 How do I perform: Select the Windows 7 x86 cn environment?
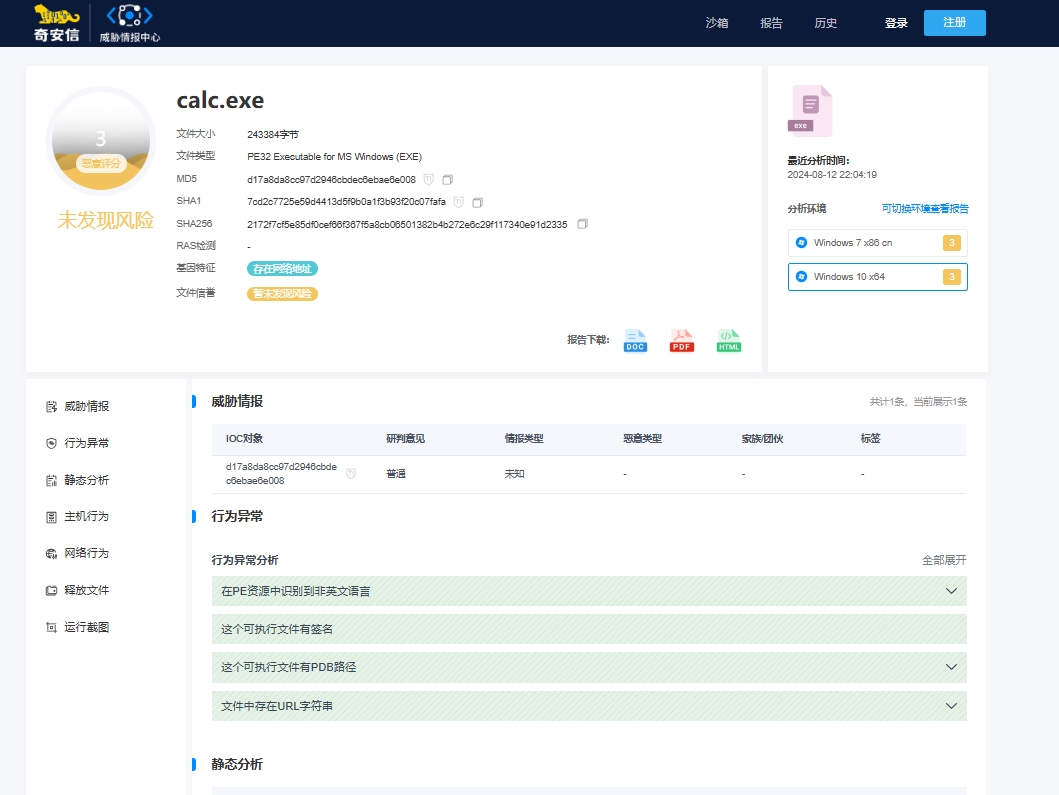(x=877, y=242)
